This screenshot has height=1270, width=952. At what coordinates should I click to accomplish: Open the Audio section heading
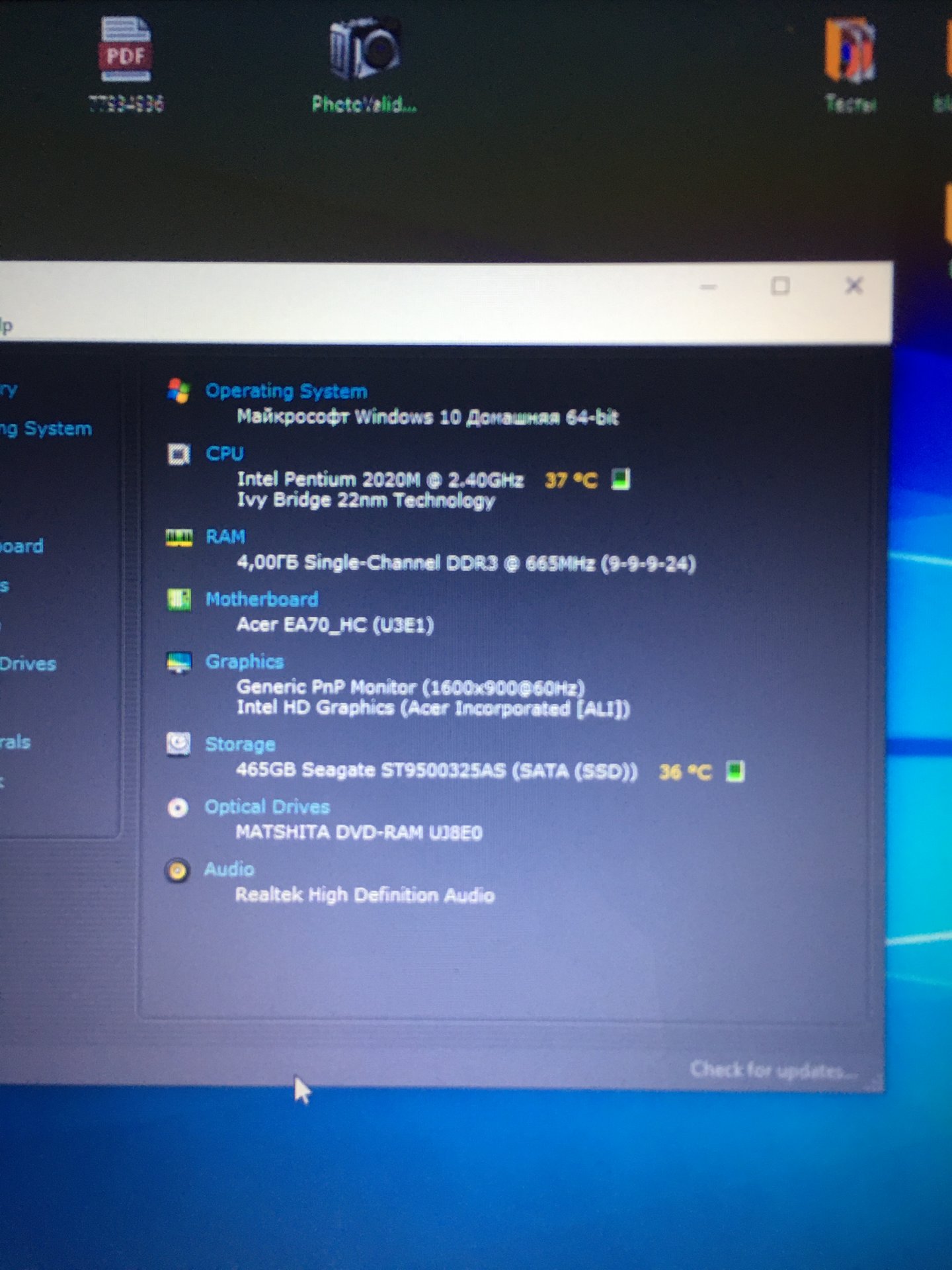tap(229, 869)
